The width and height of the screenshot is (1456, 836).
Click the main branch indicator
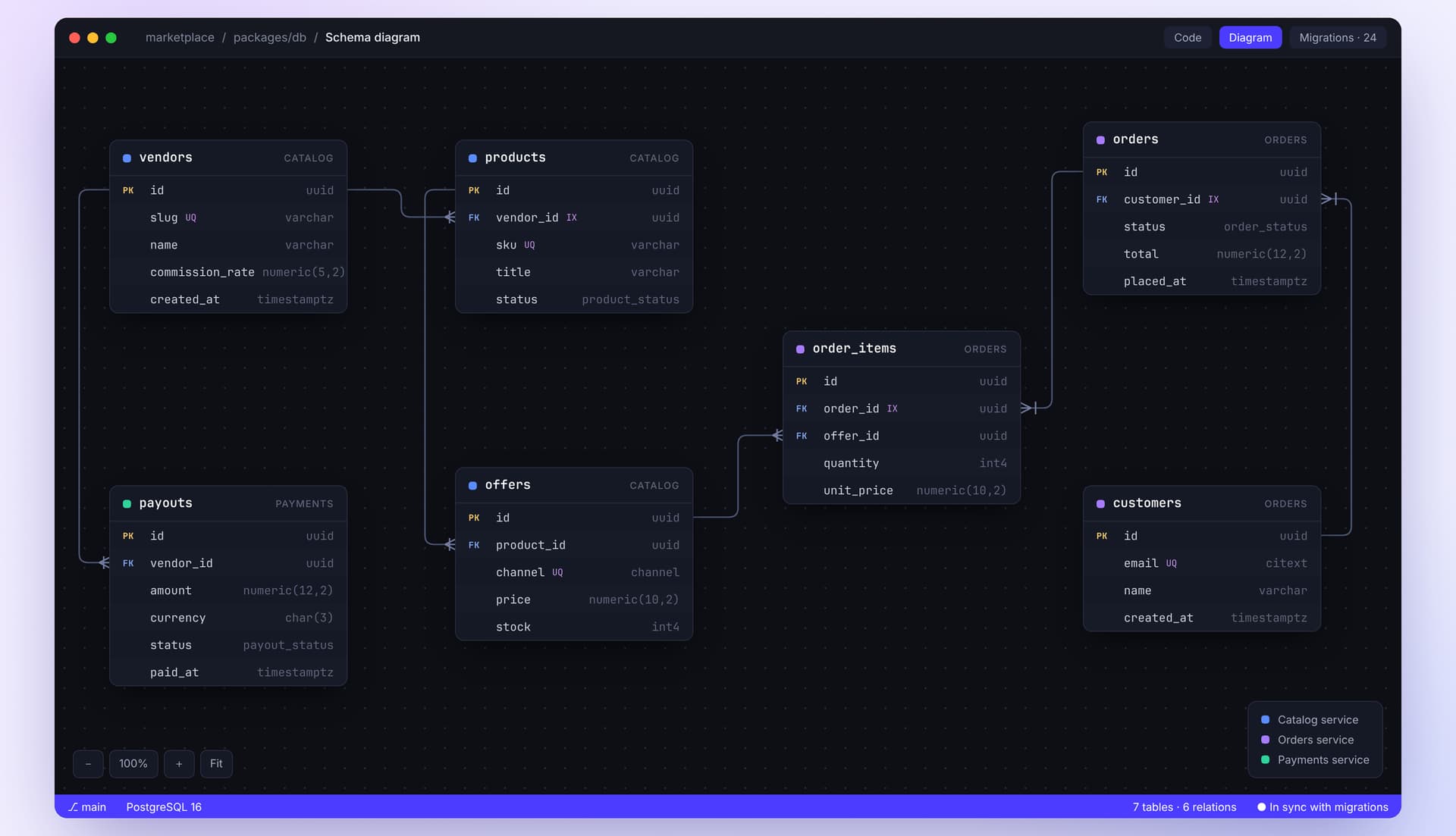87,806
